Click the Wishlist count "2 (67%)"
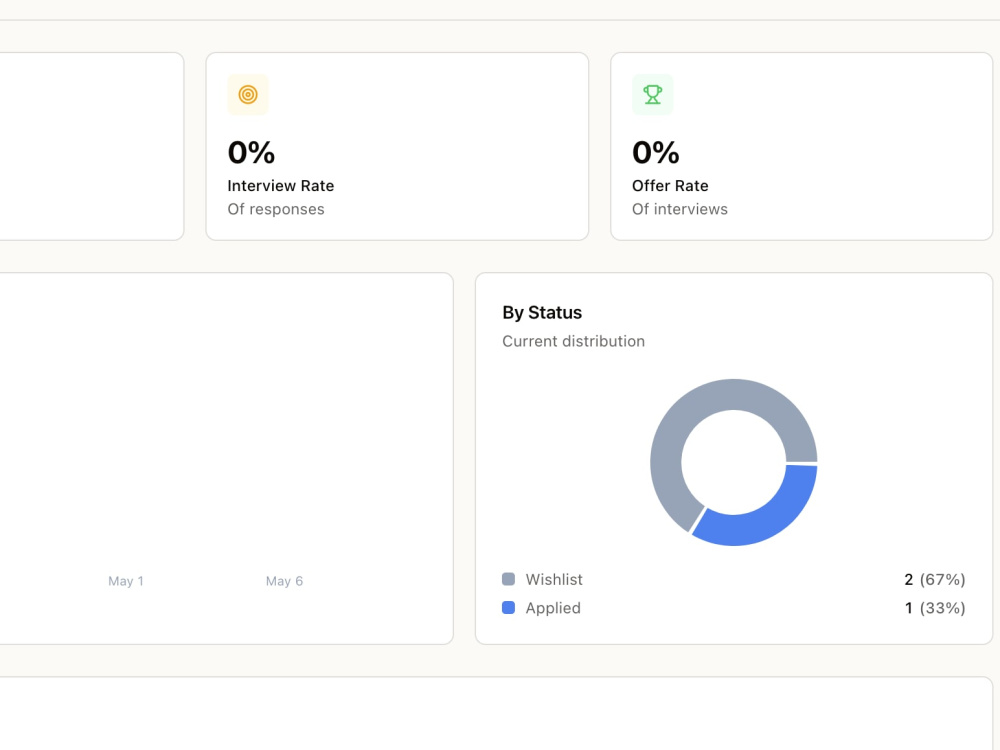The image size is (1000, 750). click(x=934, y=579)
